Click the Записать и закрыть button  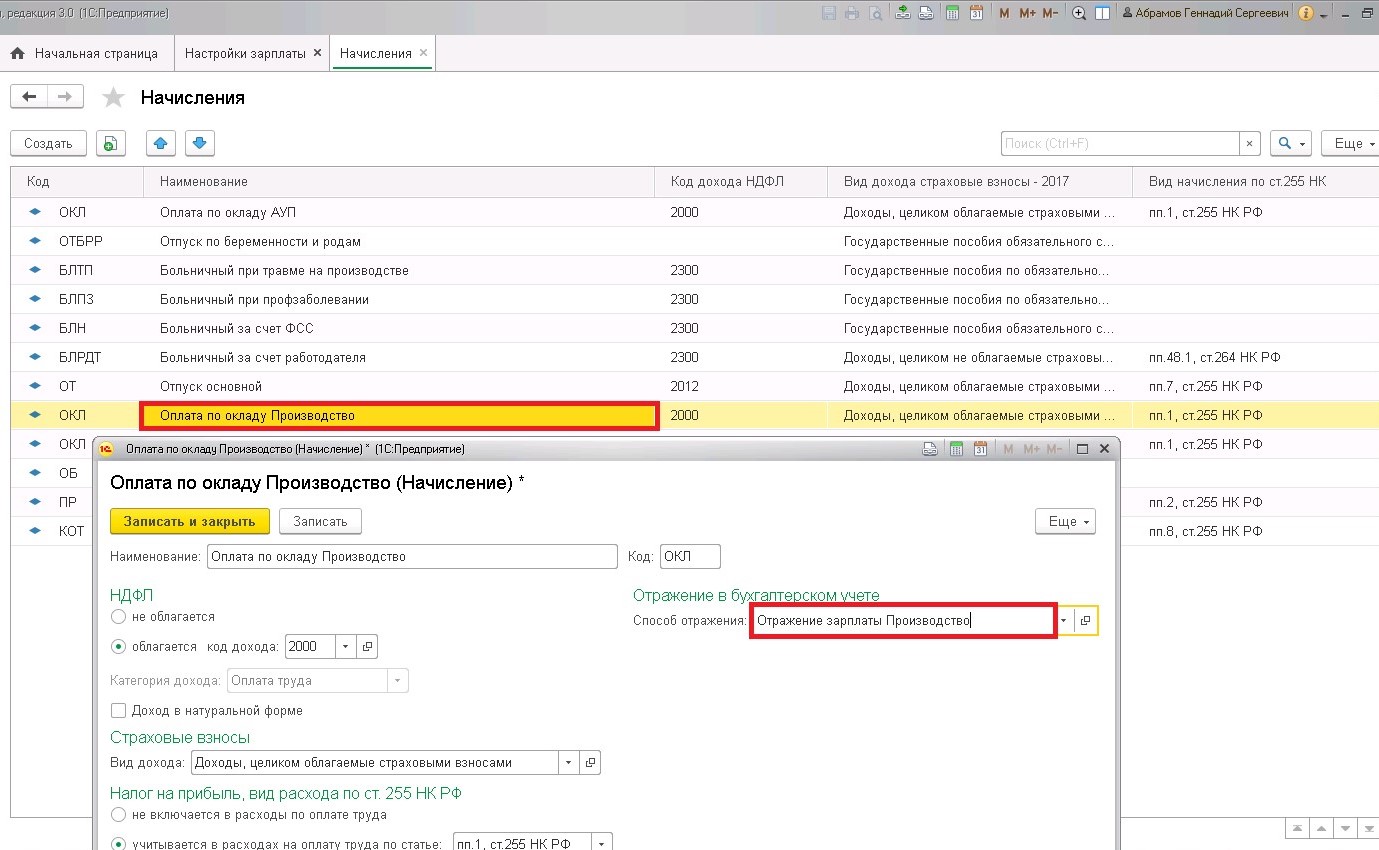pos(190,521)
